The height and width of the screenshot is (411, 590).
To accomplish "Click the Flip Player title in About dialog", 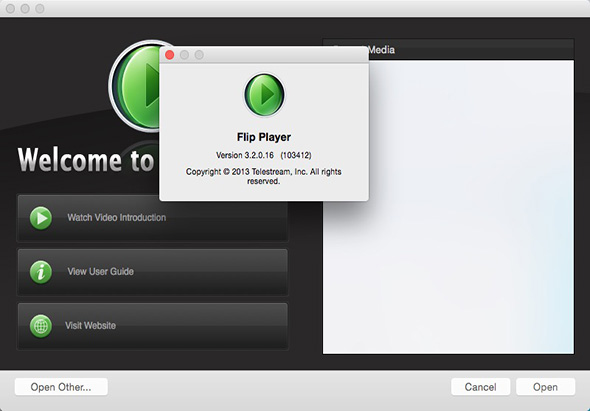I will [264, 137].
